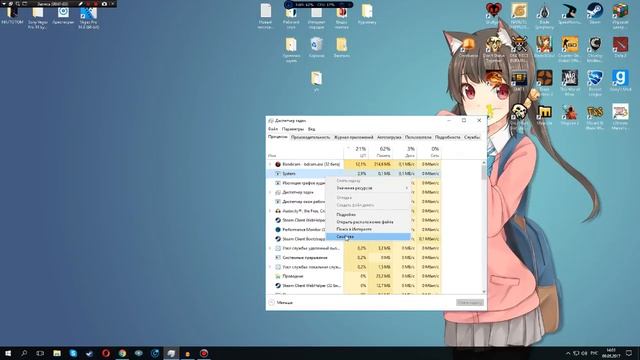
Task: Click the Проводник process icon
Action: coord(278,276)
